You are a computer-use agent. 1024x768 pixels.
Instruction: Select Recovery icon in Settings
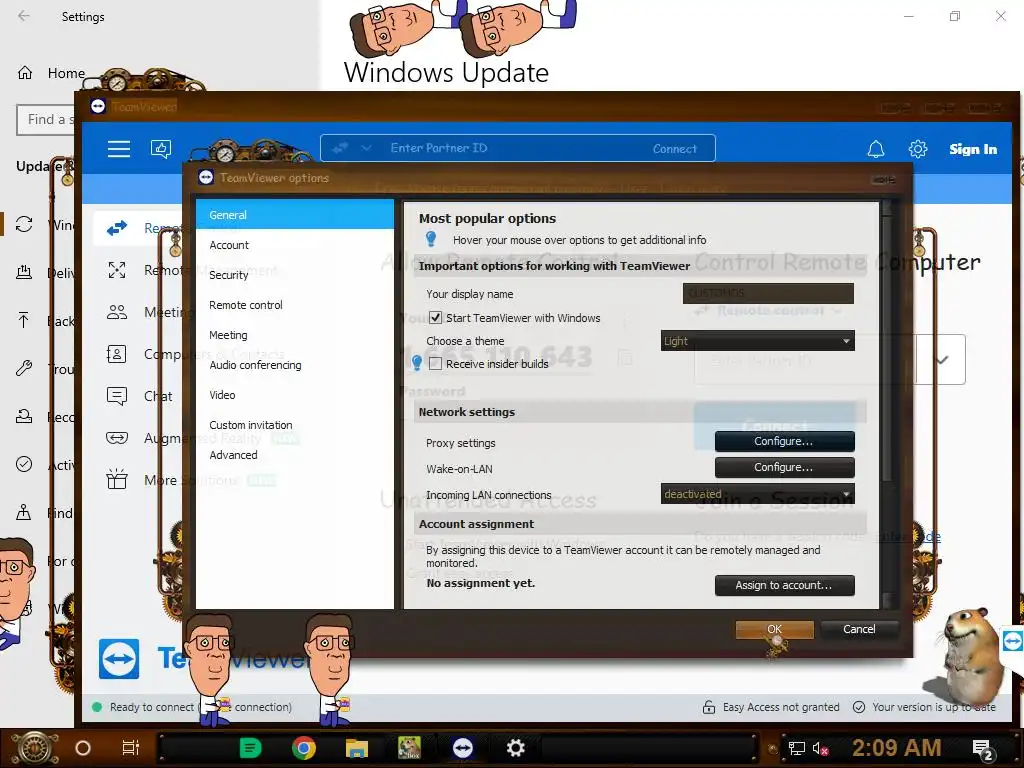[x=24, y=417]
